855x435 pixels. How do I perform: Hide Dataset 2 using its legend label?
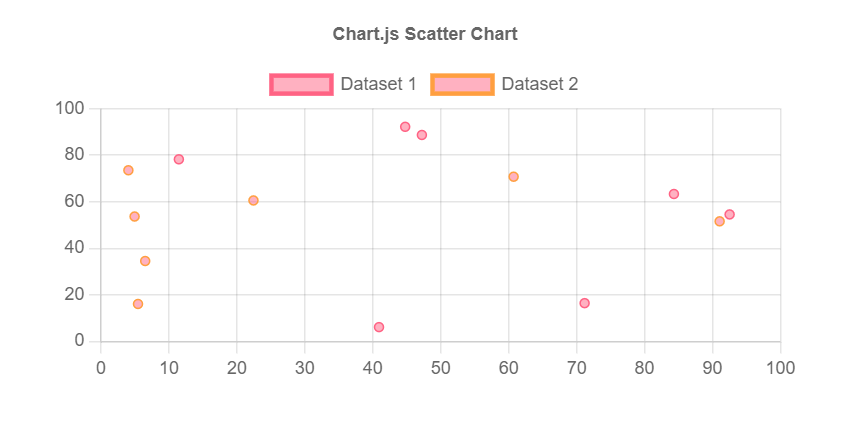[x=539, y=84]
